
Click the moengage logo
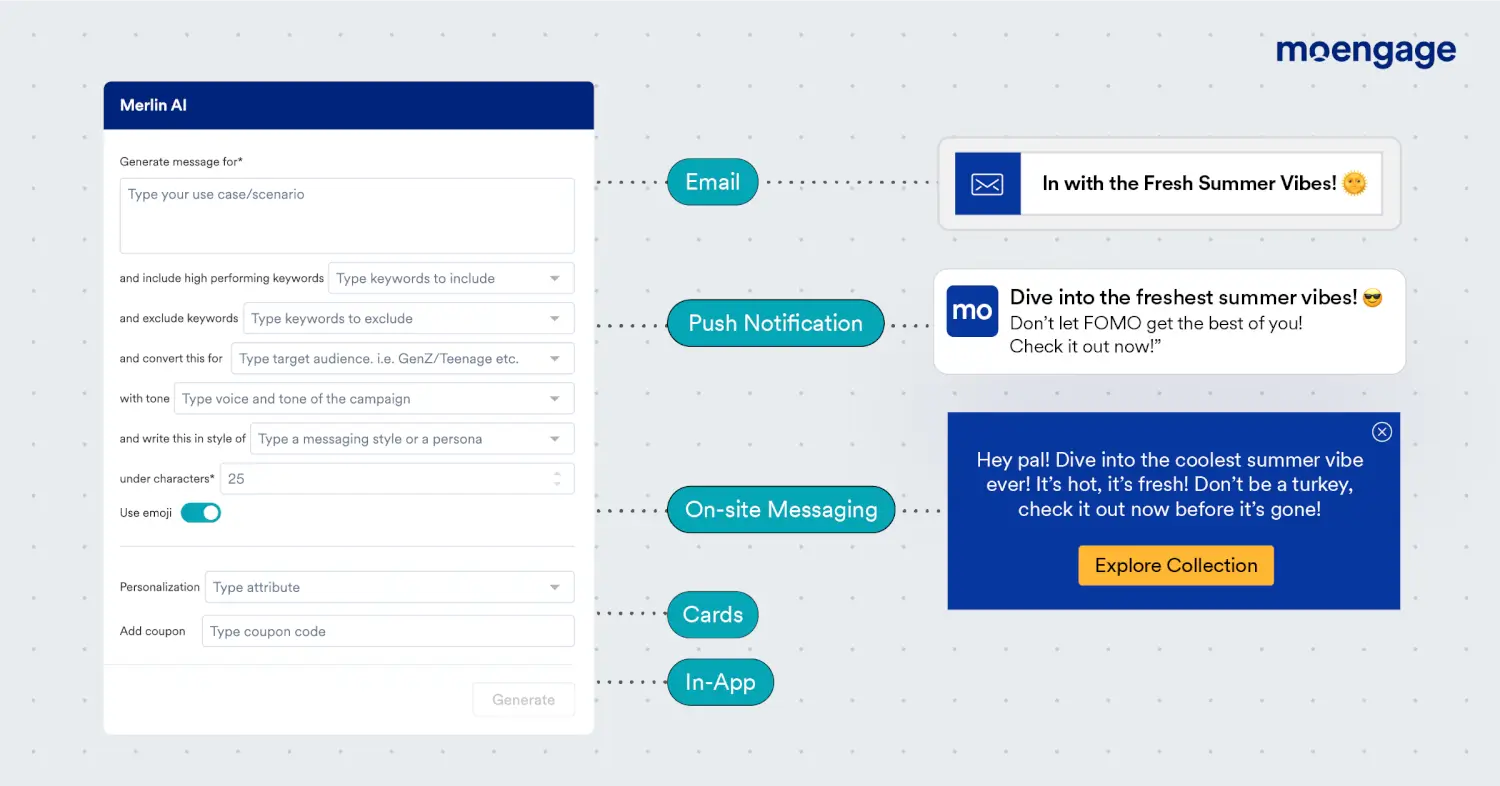click(1366, 51)
